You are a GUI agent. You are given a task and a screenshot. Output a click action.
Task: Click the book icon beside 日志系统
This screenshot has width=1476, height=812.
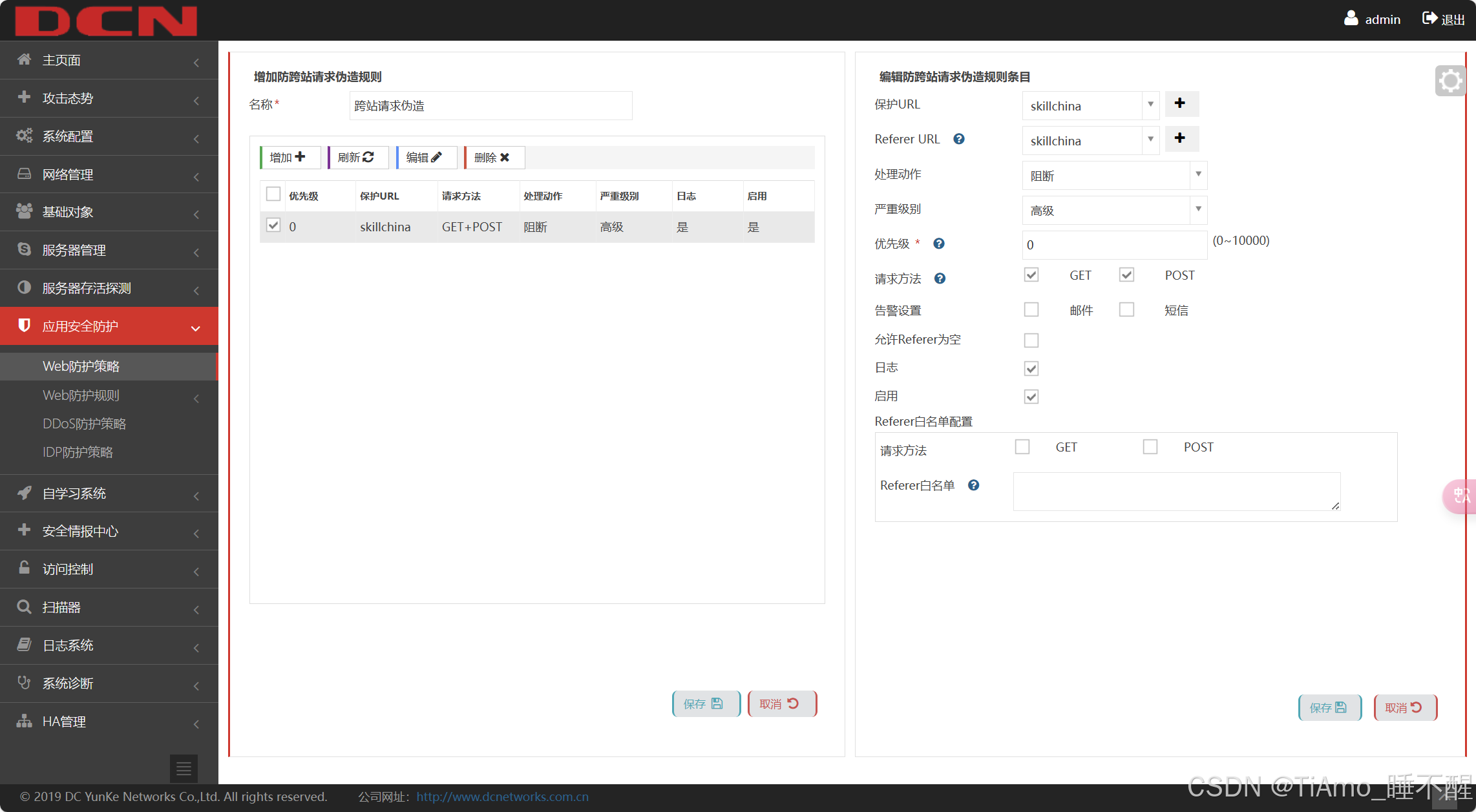coord(24,644)
